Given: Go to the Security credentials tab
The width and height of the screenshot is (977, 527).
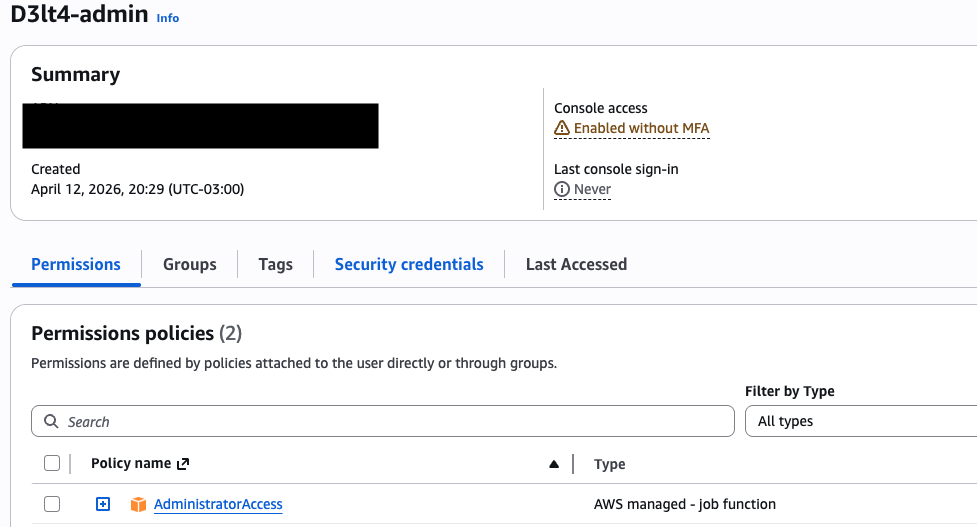Looking at the screenshot, I should click(x=409, y=264).
